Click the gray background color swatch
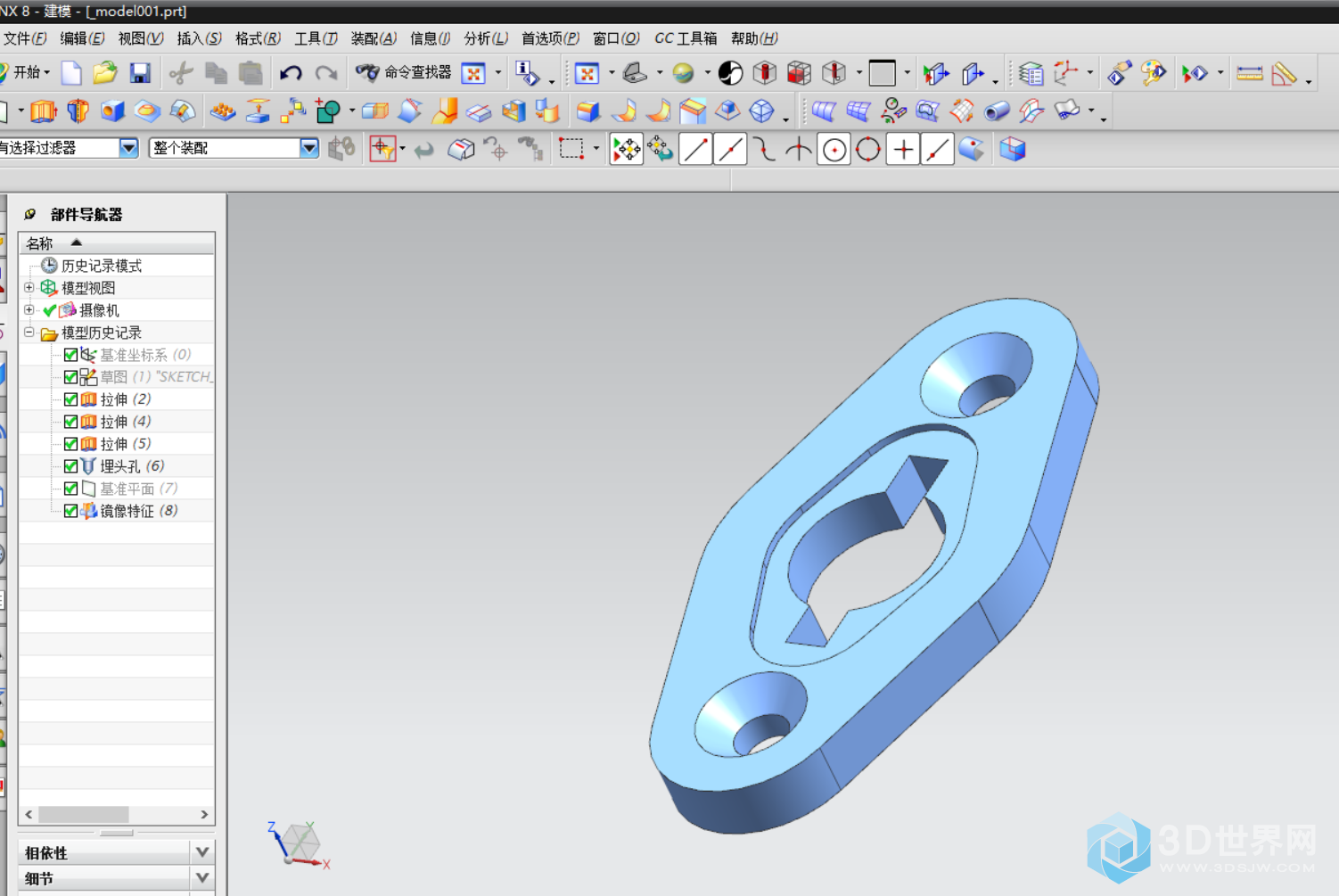The height and width of the screenshot is (896, 1339). 882,73
